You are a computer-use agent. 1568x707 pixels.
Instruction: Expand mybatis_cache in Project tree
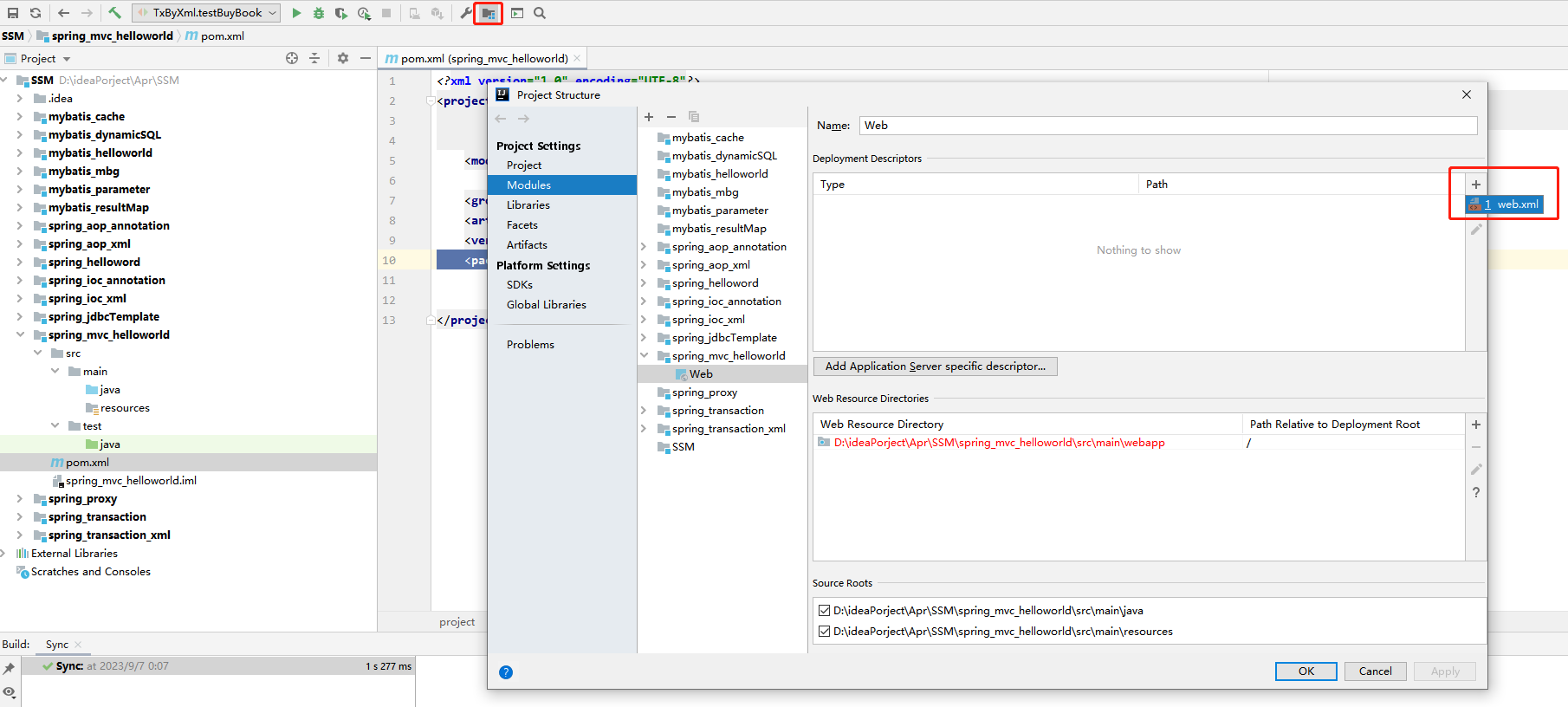(x=19, y=116)
